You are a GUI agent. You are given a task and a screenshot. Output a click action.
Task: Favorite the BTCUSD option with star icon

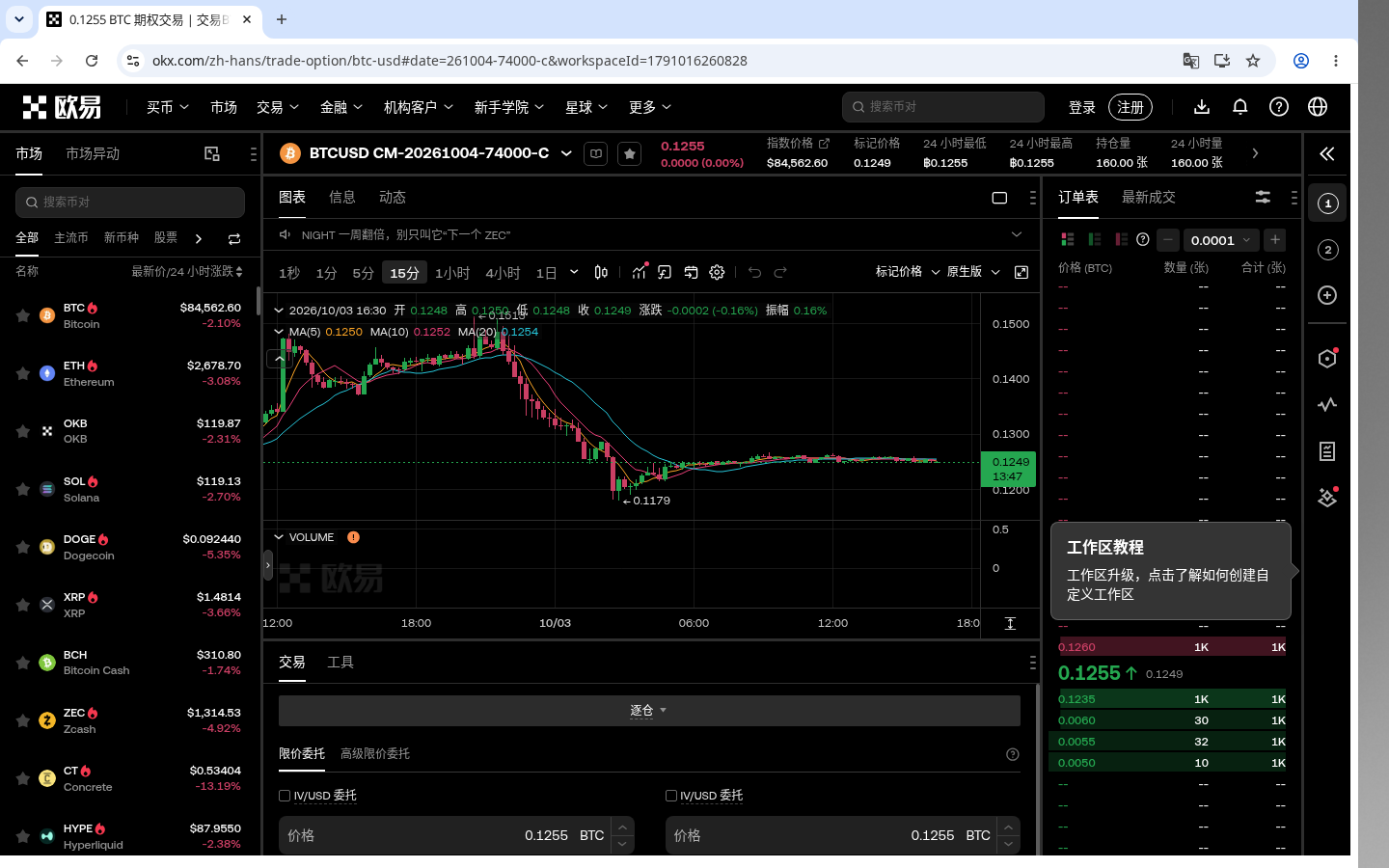tap(629, 153)
